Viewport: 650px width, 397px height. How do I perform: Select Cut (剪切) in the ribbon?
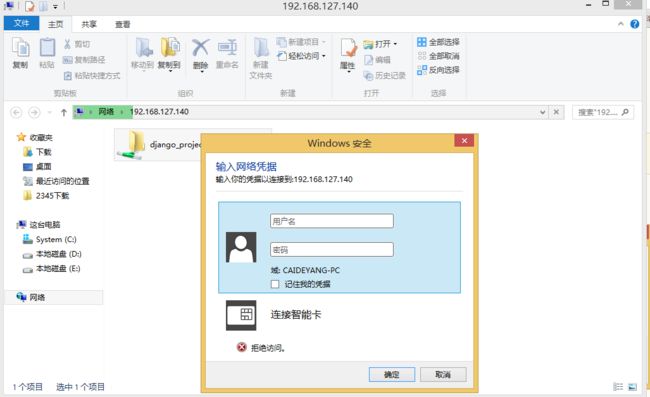coord(77,44)
